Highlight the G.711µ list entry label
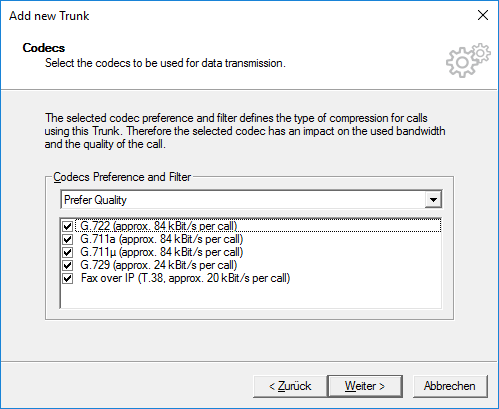This screenshot has height=409, width=499. tap(162, 252)
